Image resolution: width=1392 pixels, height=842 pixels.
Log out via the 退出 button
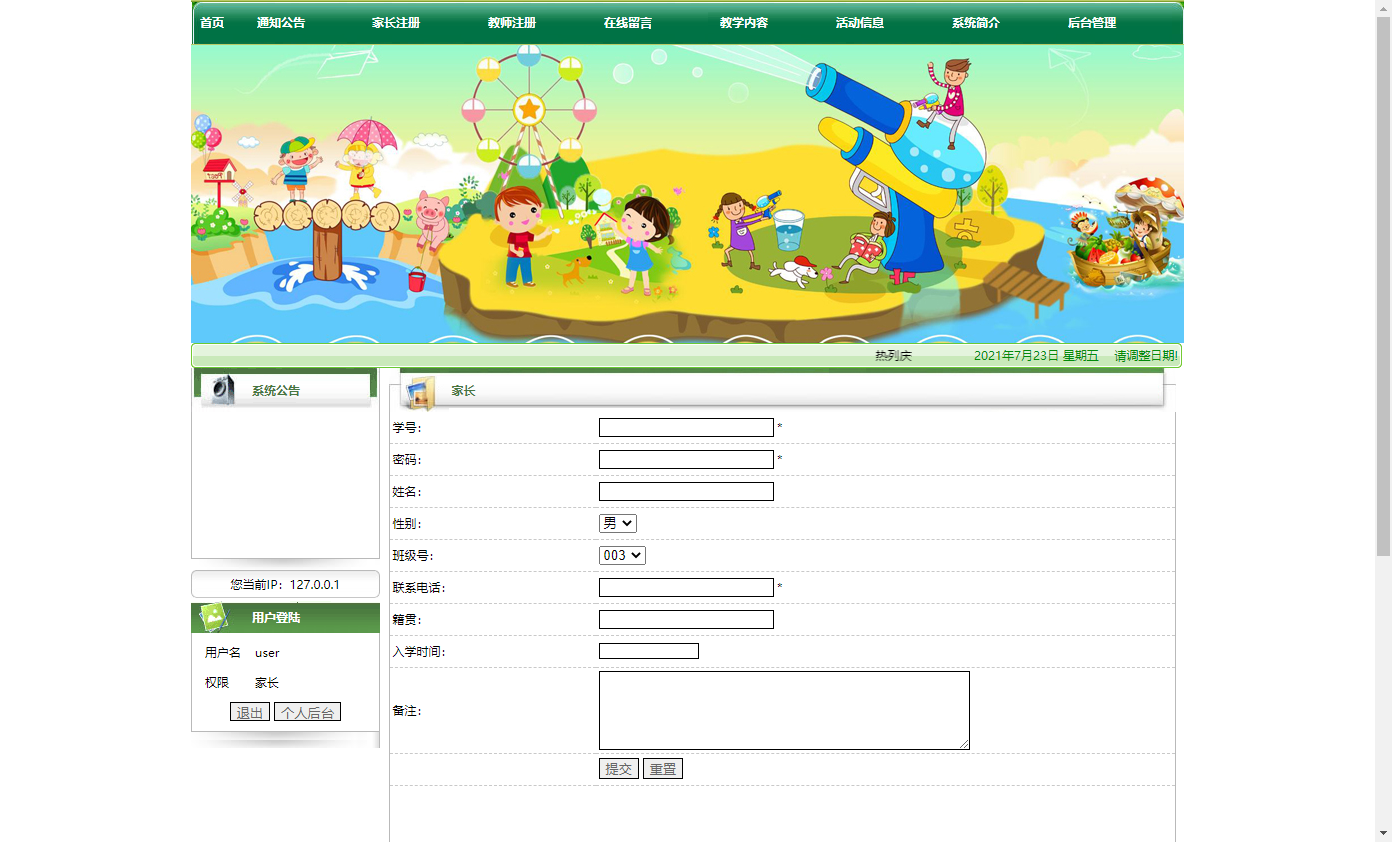coord(249,711)
